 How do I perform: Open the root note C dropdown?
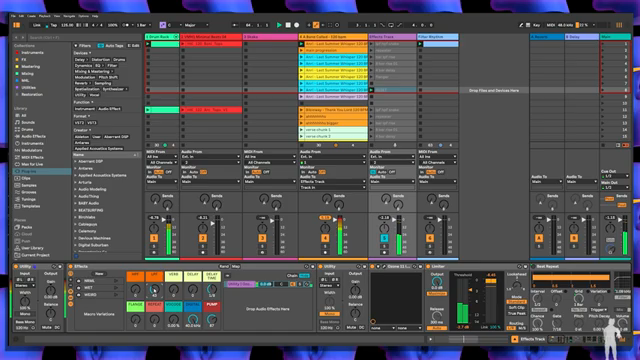tap(174, 25)
